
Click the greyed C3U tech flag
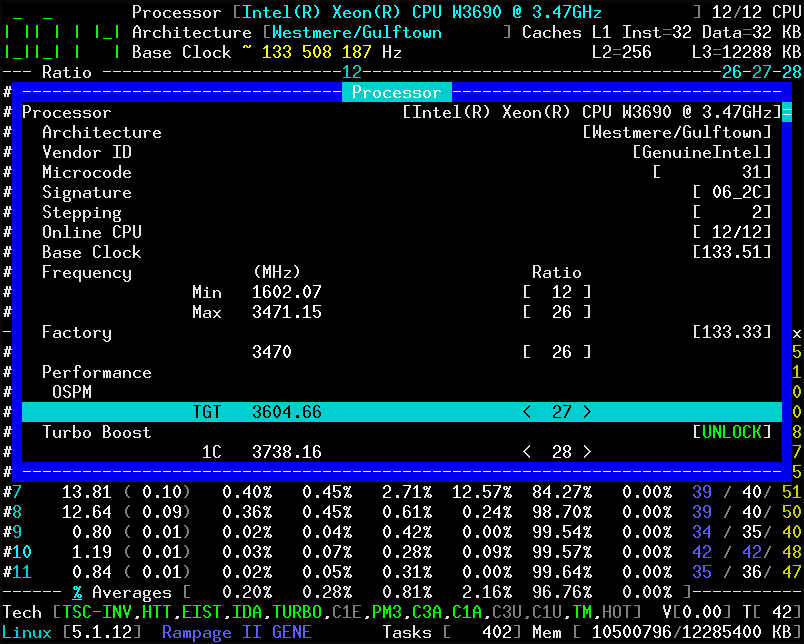coord(507,612)
